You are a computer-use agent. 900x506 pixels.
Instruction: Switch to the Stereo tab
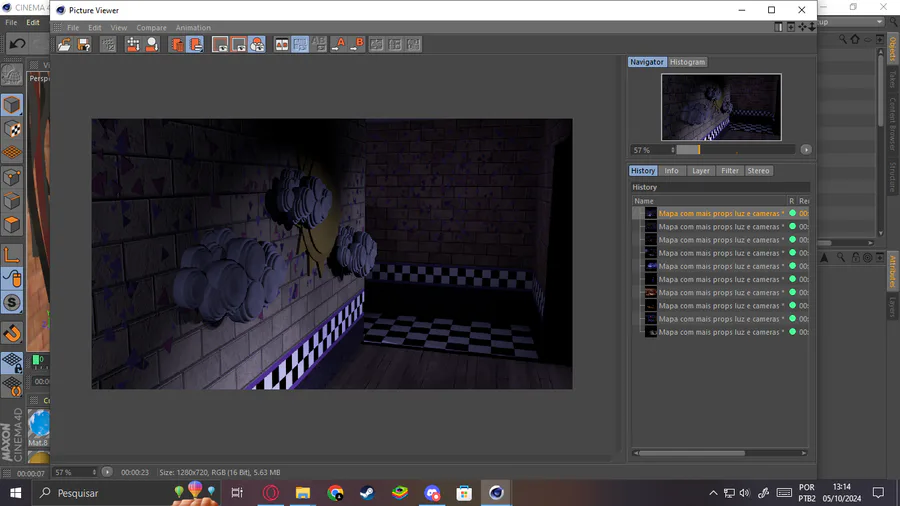758,171
